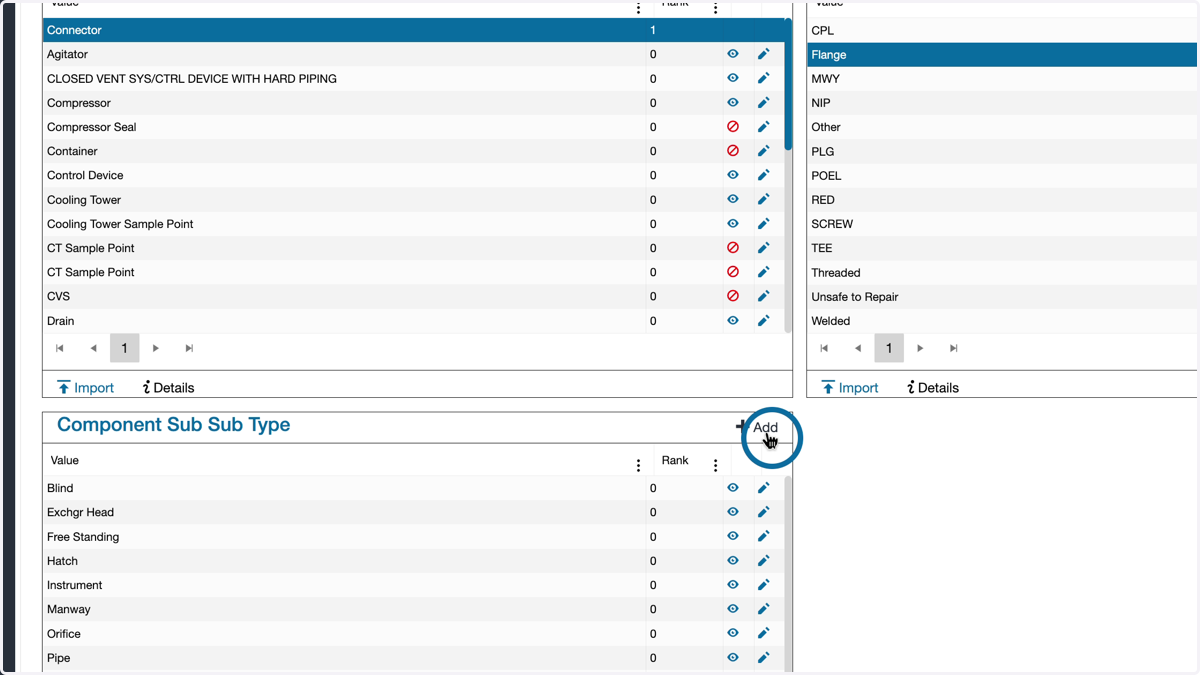Select the Cooling Tower Sample Point row

point(414,224)
